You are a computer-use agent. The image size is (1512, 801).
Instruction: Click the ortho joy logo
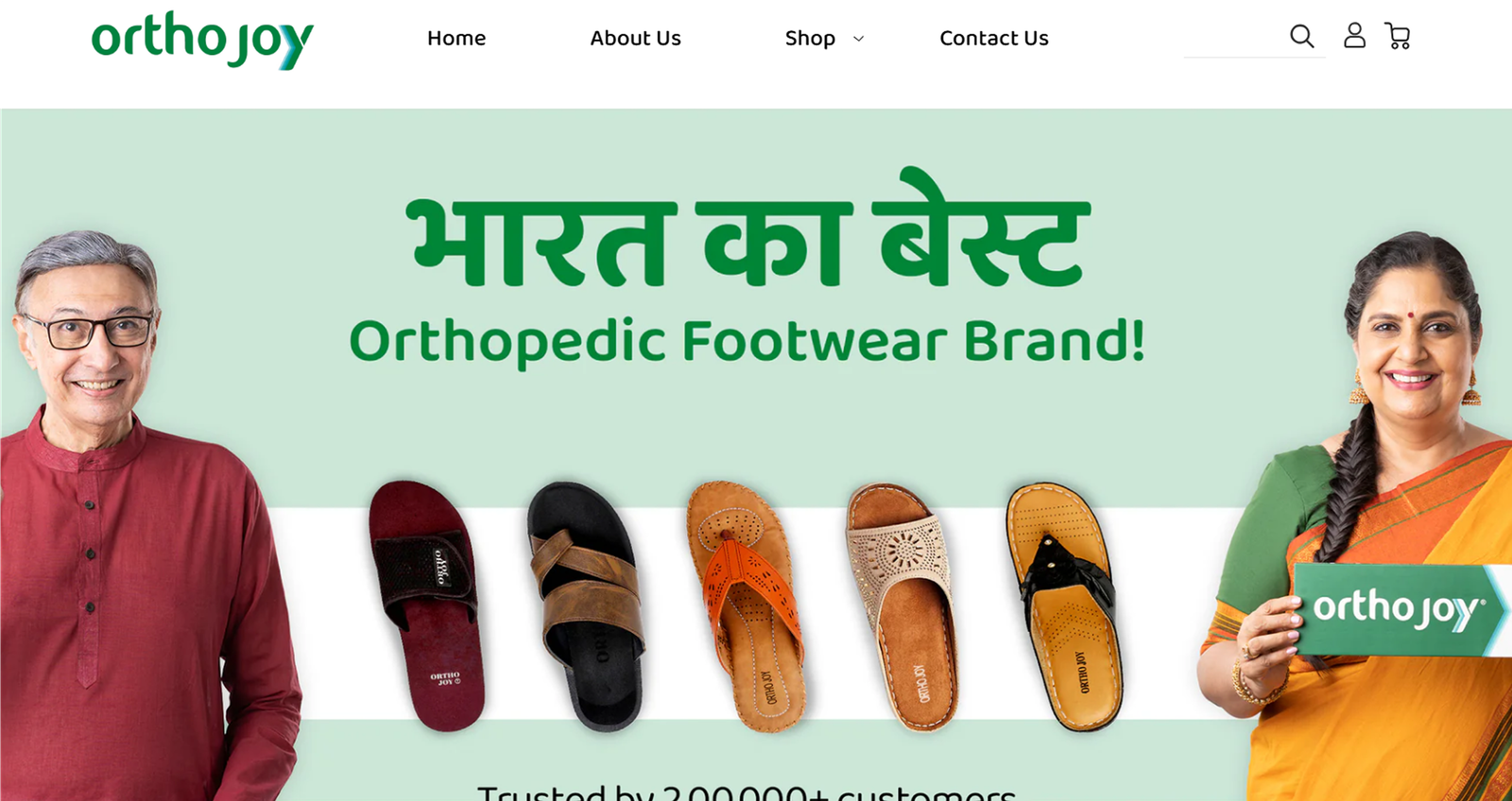202,40
